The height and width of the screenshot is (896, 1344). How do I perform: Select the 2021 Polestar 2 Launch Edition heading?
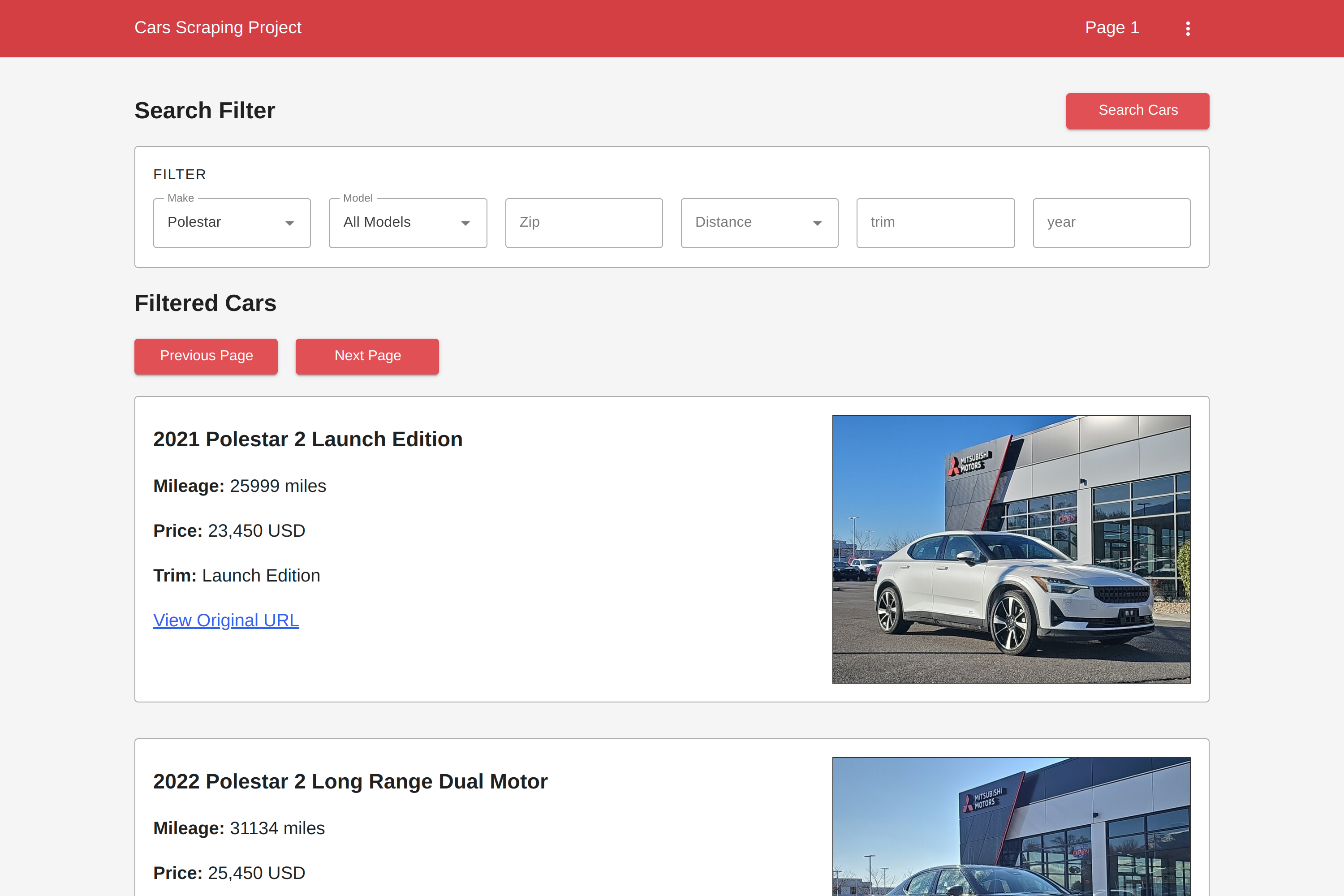307,439
